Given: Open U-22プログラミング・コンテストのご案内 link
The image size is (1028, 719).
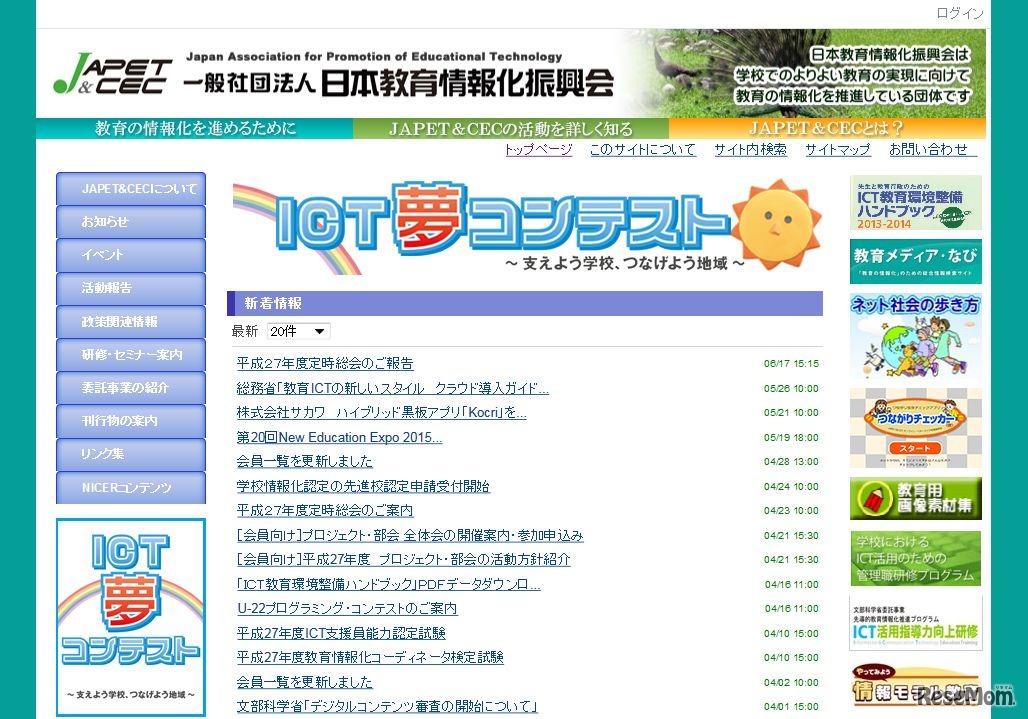Looking at the screenshot, I should click(x=347, y=609).
